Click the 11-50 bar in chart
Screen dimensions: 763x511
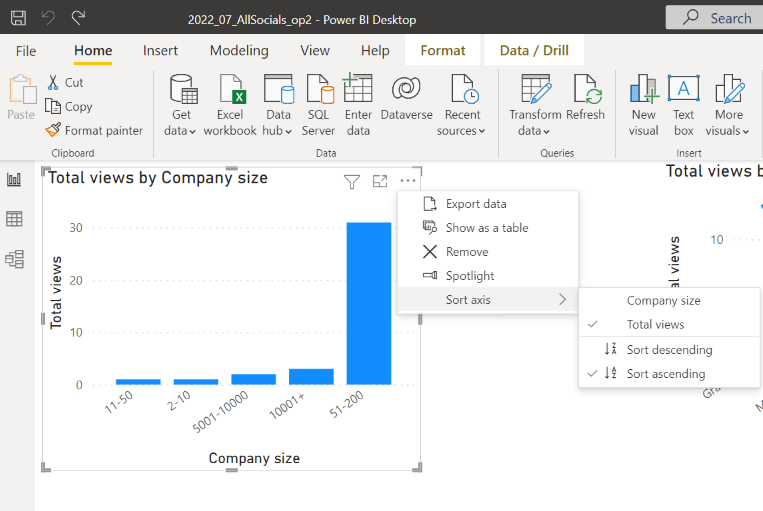[x=138, y=382]
